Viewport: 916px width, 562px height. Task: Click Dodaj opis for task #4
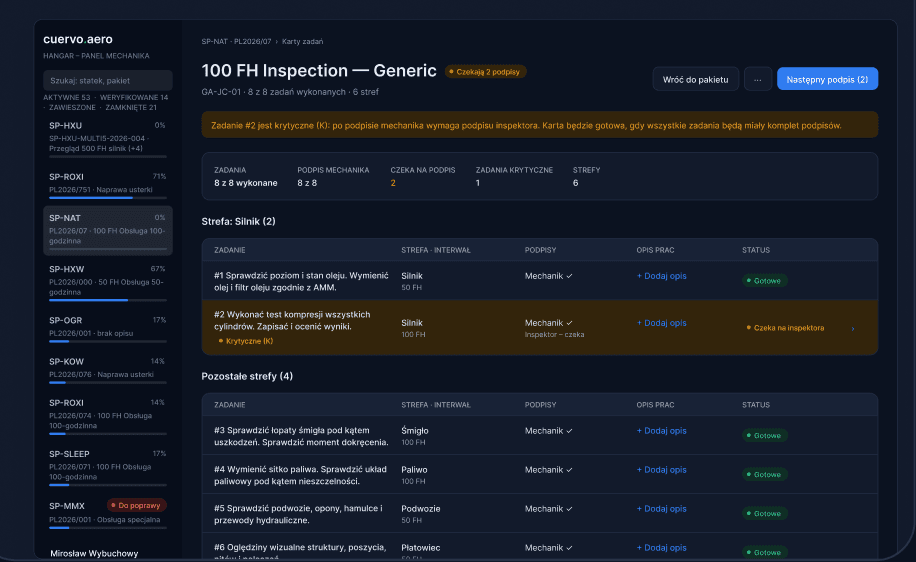[x=661, y=470]
